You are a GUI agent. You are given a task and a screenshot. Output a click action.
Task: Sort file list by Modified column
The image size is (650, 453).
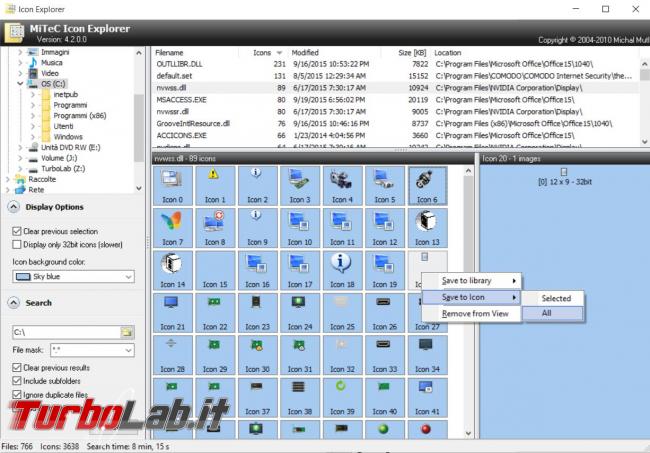(334, 53)
